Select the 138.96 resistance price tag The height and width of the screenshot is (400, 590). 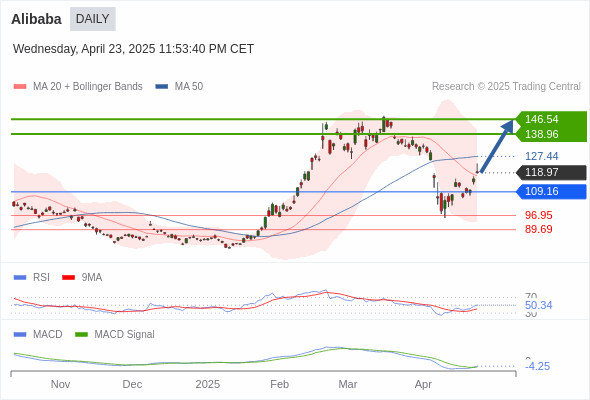tap(551, 134)
